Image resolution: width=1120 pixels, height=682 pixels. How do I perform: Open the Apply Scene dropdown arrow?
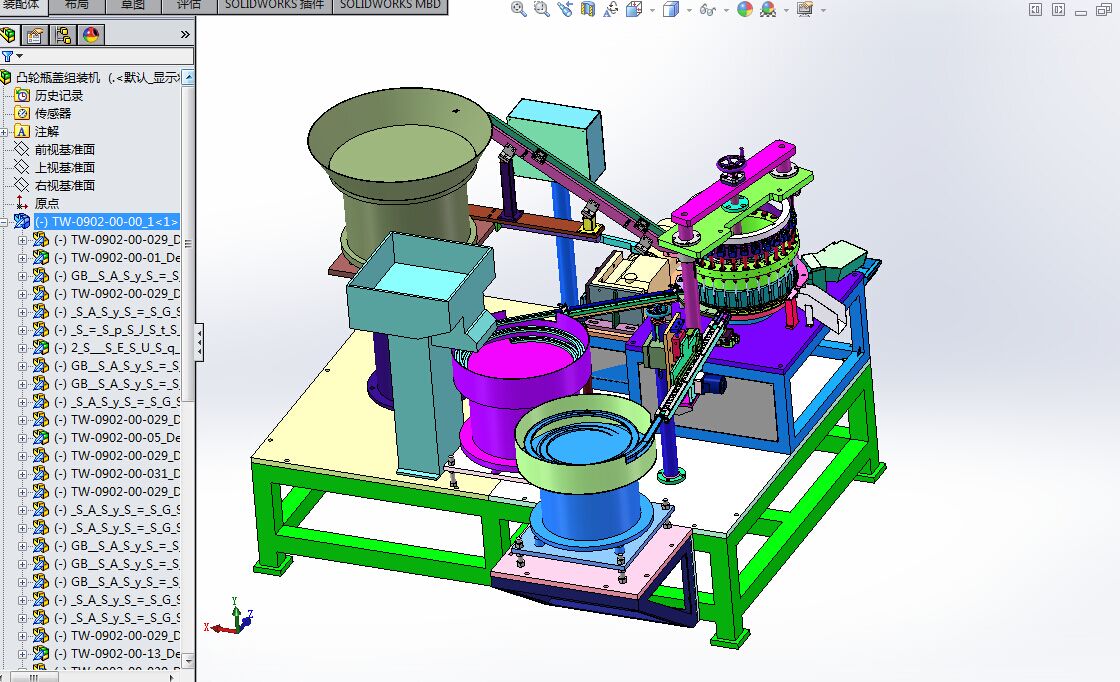coord(786,10)
